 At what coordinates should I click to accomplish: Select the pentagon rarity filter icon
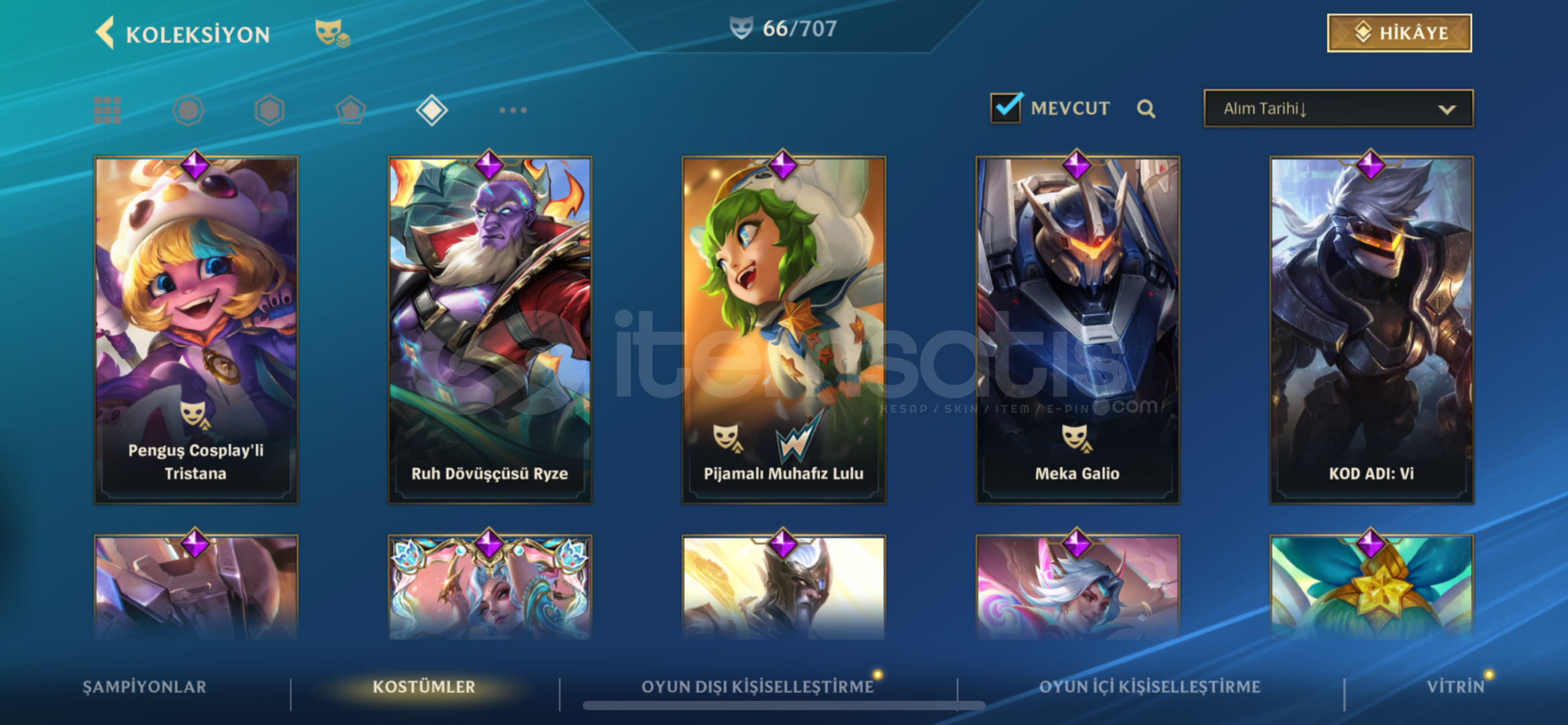click(x=351, y=110)
